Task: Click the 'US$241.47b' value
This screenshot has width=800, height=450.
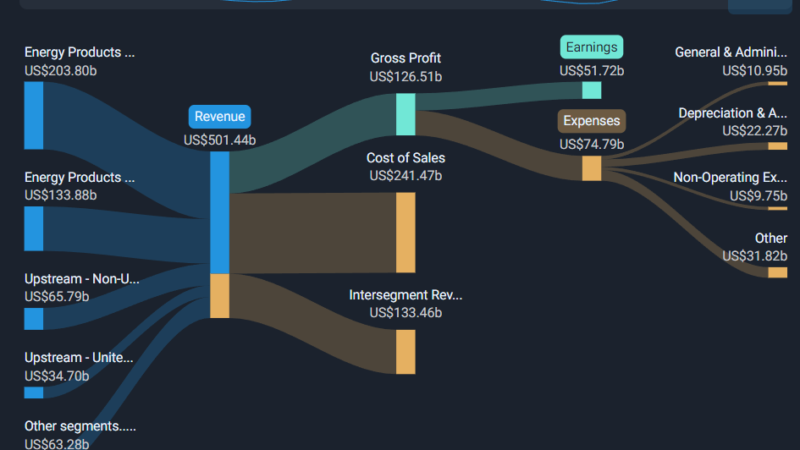Action: pyautogui.click(x=406, y=176)
